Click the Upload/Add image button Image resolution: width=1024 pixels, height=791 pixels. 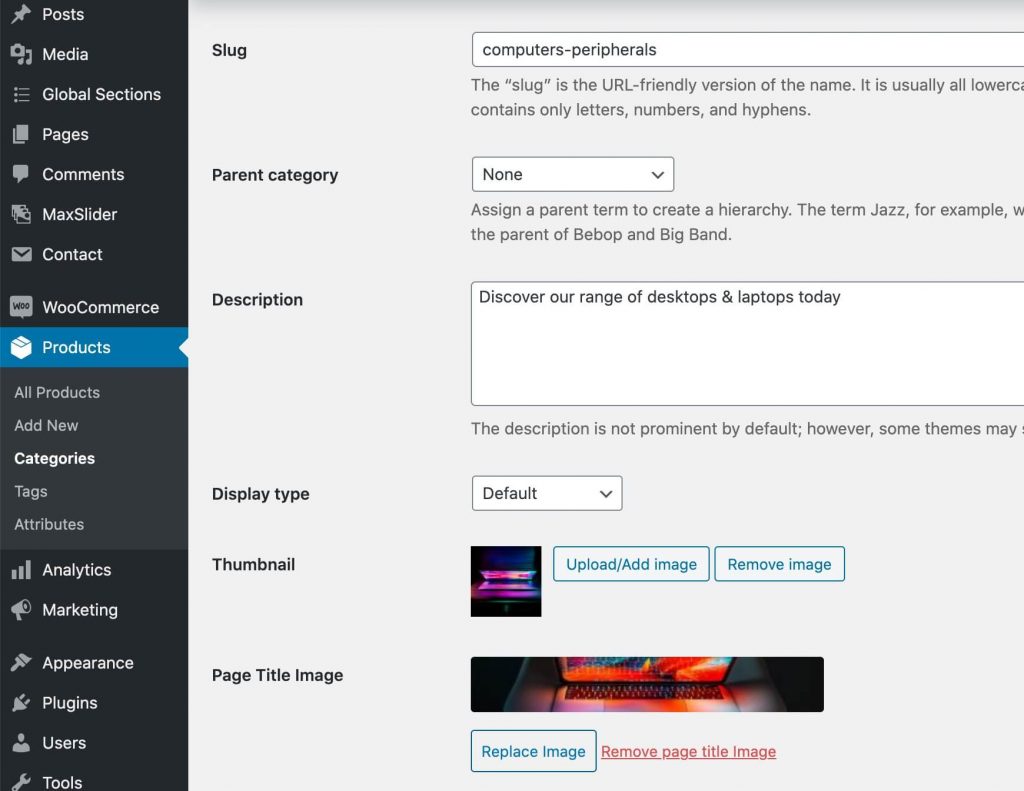(x=631, y=564)
